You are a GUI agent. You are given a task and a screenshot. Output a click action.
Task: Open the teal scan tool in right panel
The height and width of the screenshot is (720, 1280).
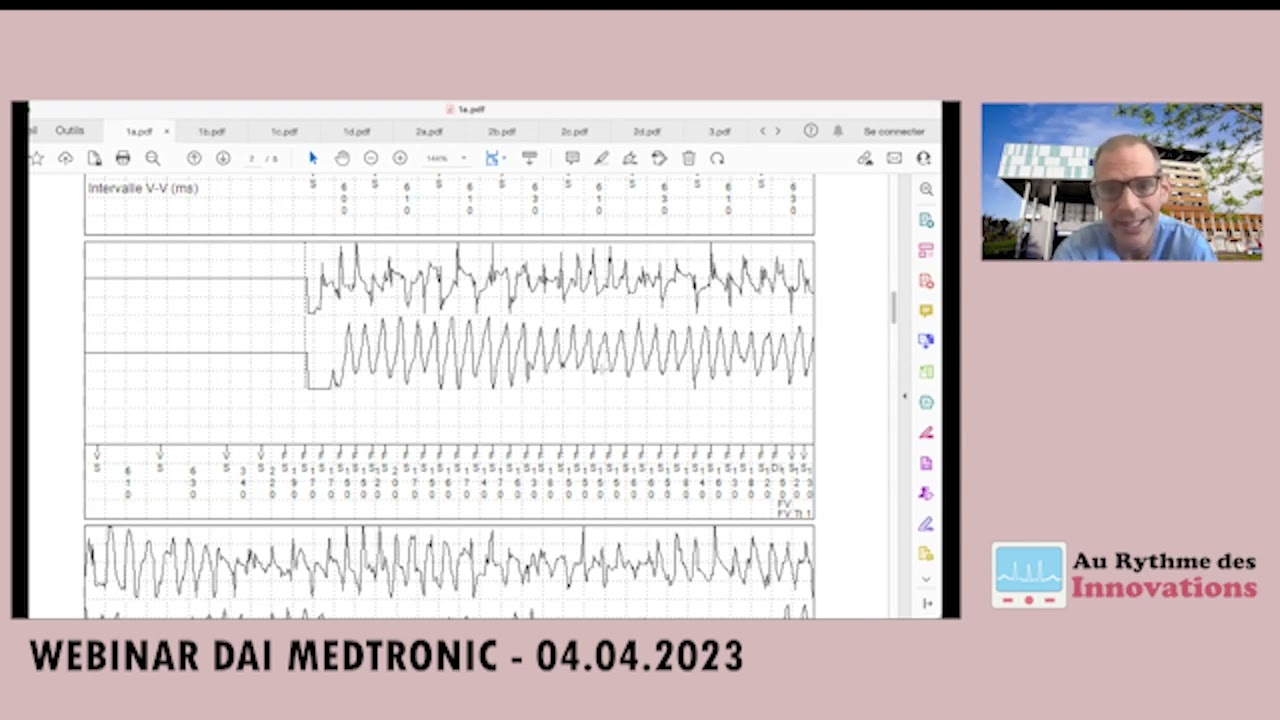(926, 402)
